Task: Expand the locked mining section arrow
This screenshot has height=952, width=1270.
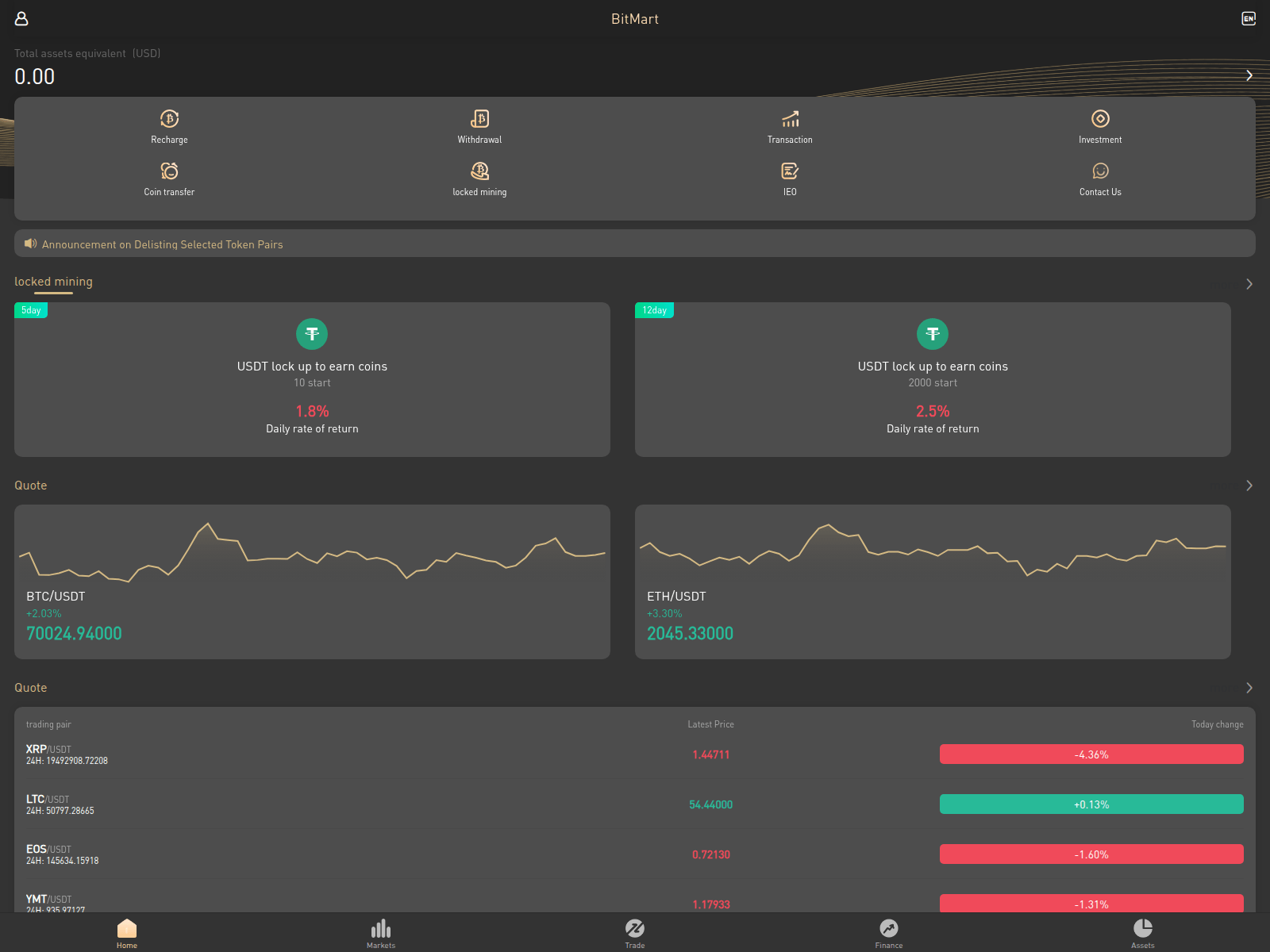Action: click(1249, 284)
